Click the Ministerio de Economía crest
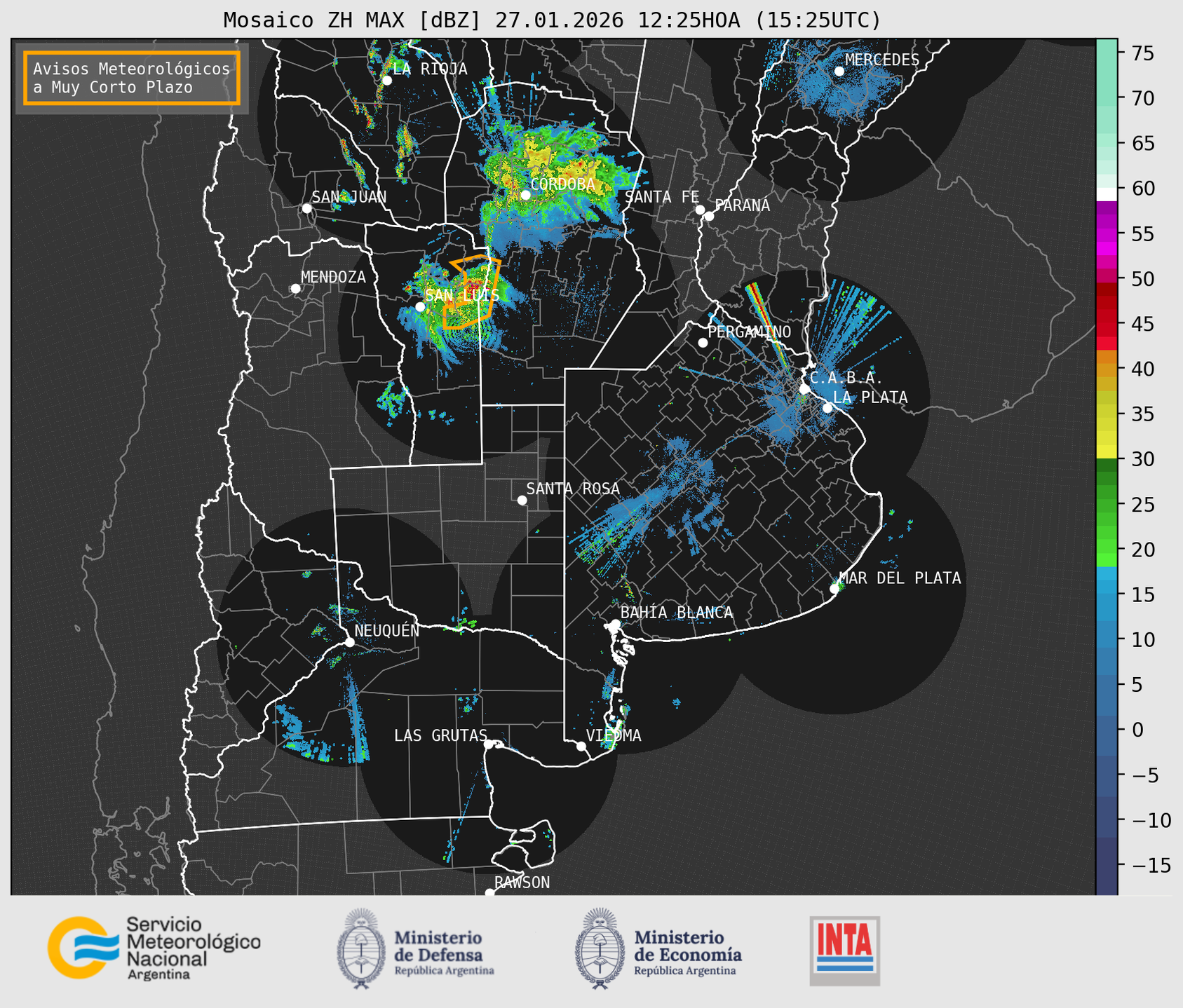1183x1008 pixels. [x=600, y=948]
